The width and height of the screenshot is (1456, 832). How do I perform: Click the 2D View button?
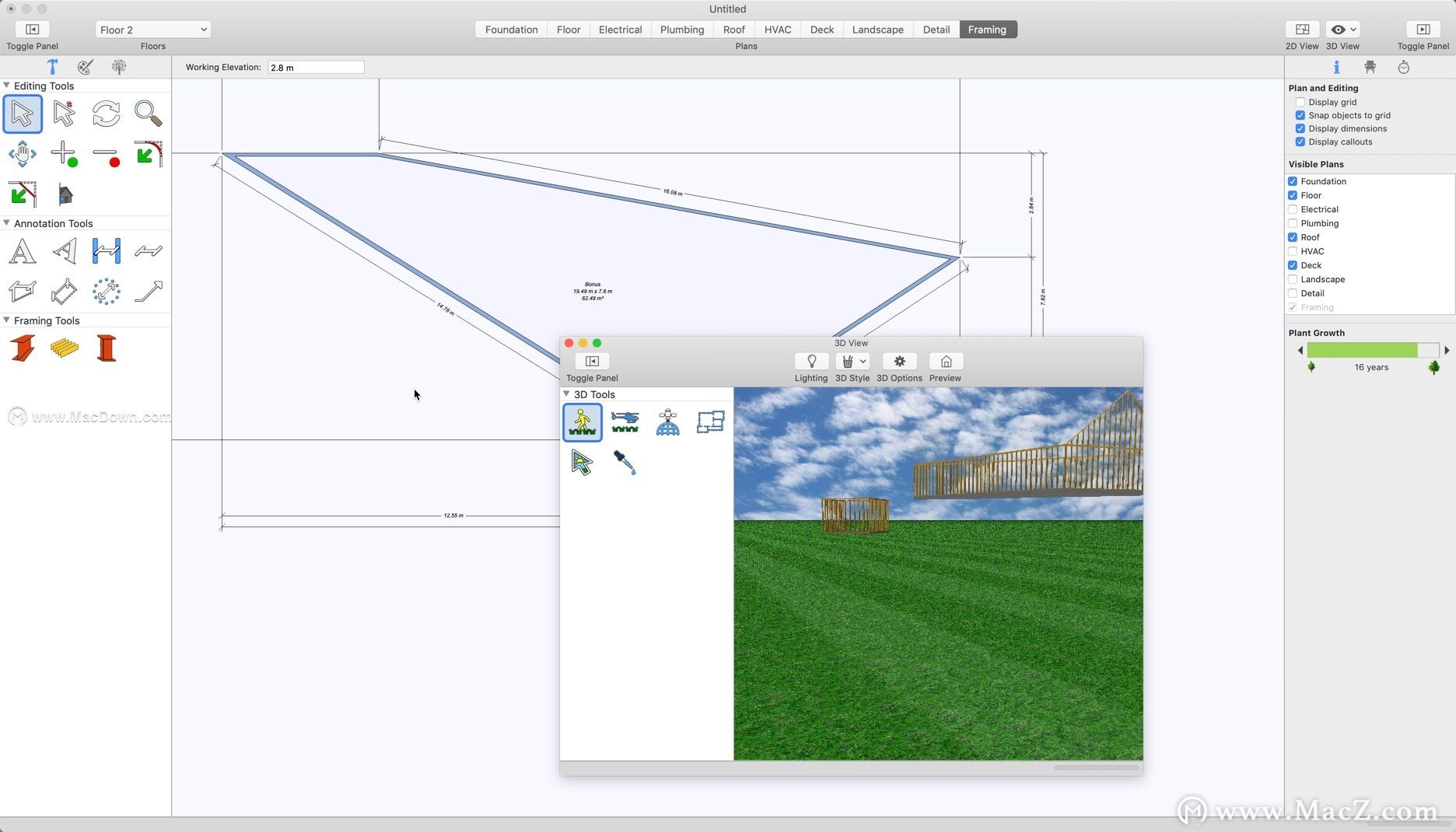(1302, 30)
